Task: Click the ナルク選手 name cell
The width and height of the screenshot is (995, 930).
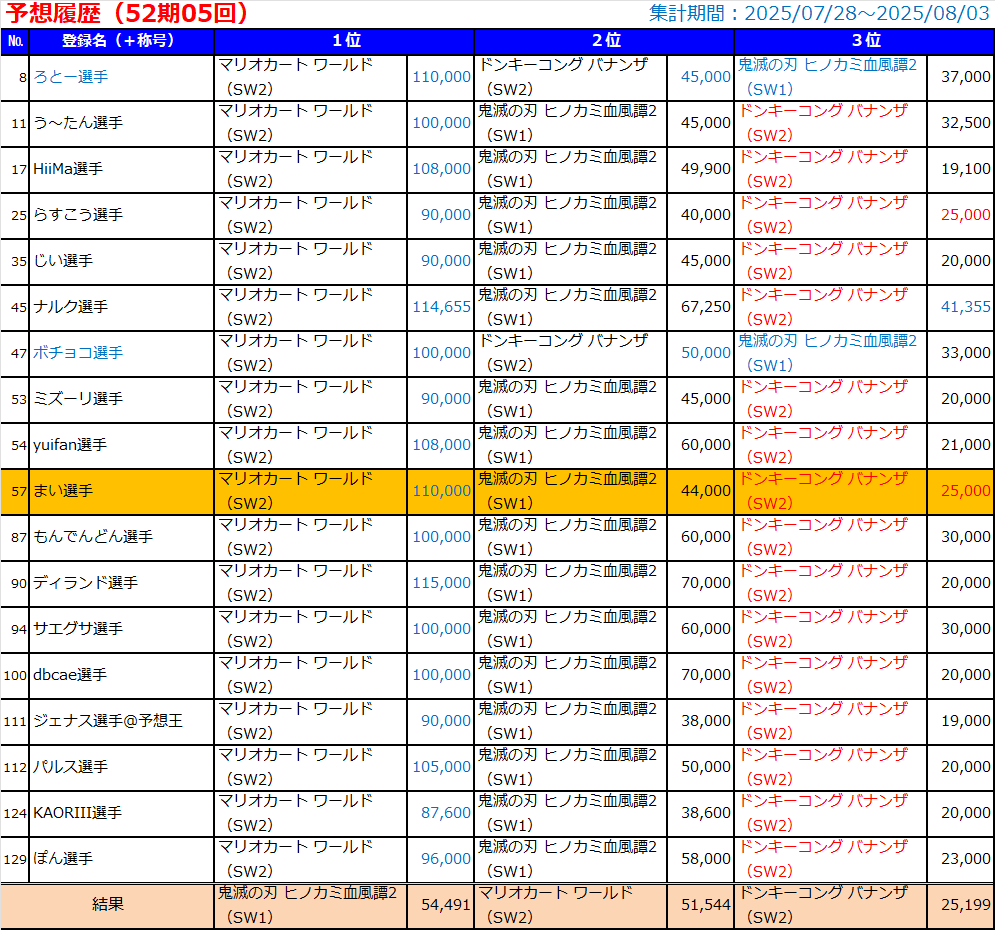Action: click(x=121, y=308)
